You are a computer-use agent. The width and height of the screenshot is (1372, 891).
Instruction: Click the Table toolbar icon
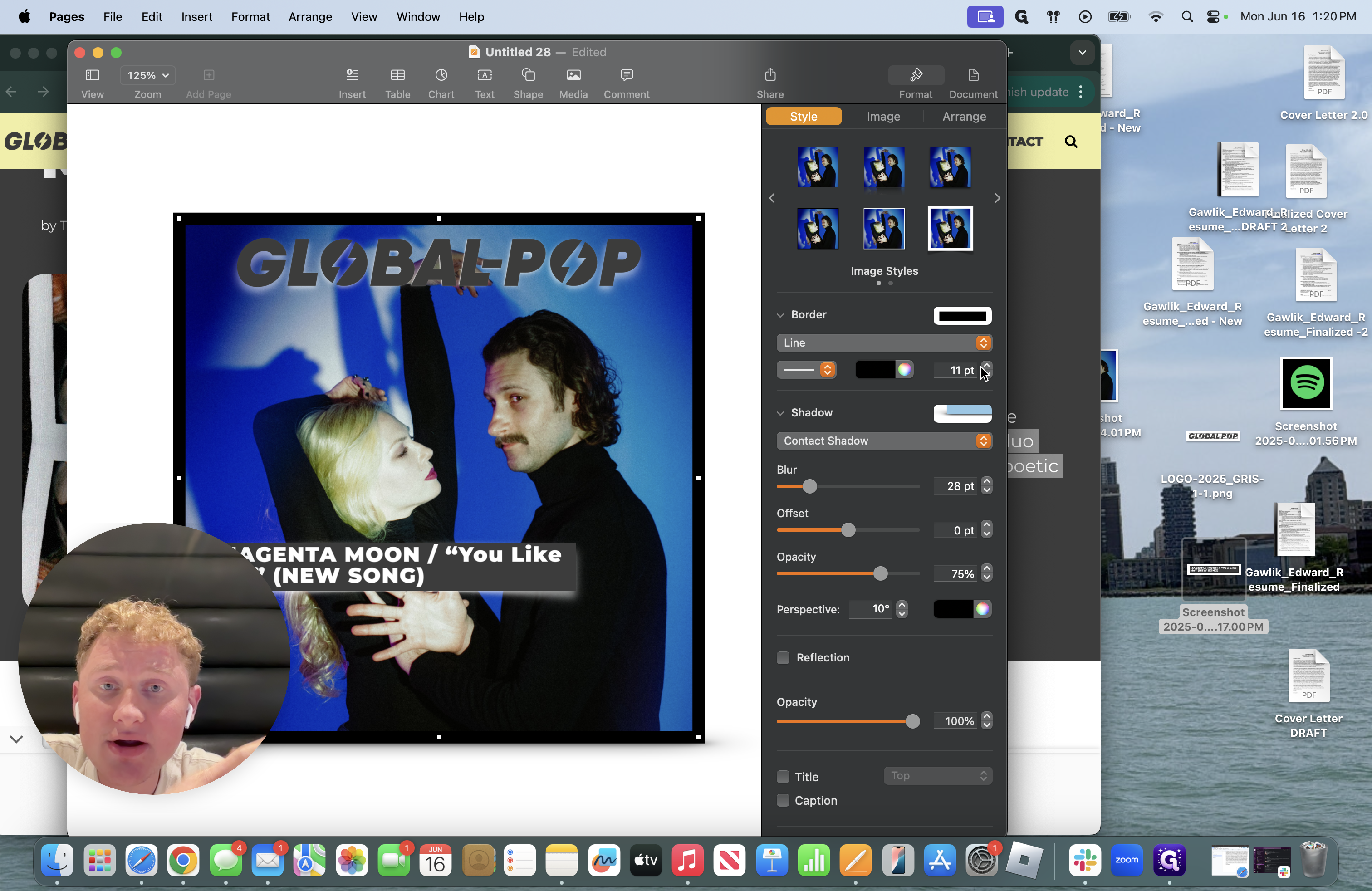(398, 75)
